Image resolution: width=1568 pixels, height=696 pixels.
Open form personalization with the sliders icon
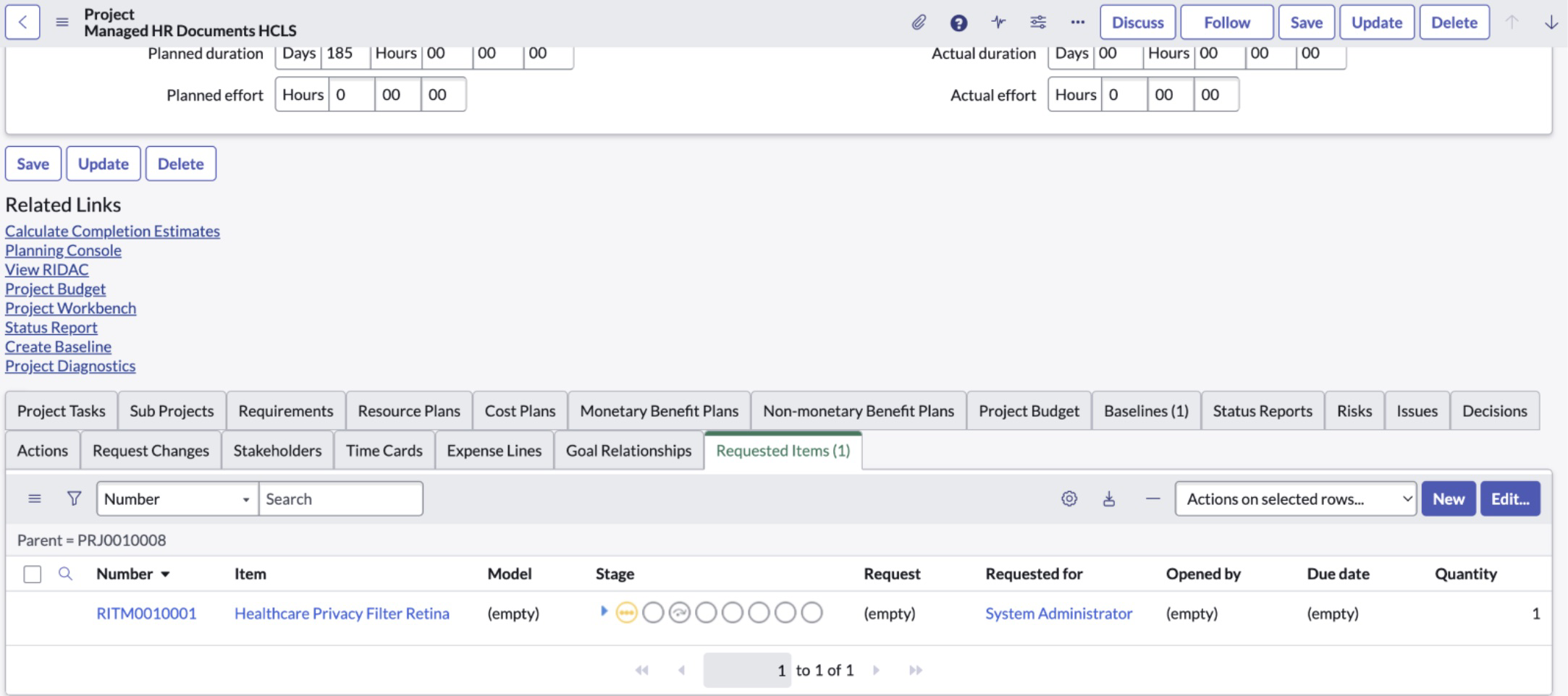[x=1037, y=22]
